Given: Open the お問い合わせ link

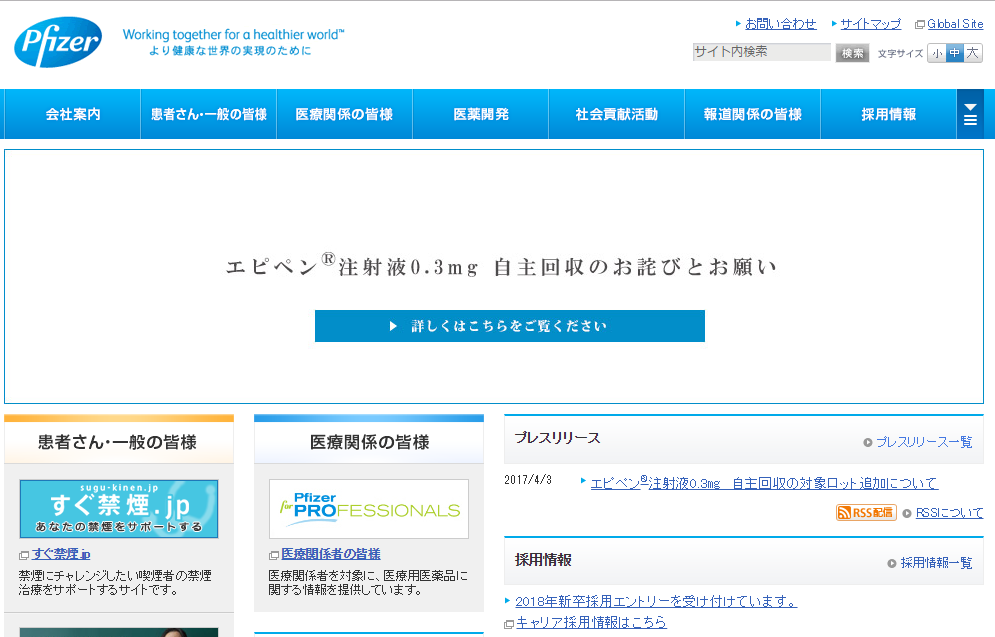Looking at the screenshot, I should [781, 24].
